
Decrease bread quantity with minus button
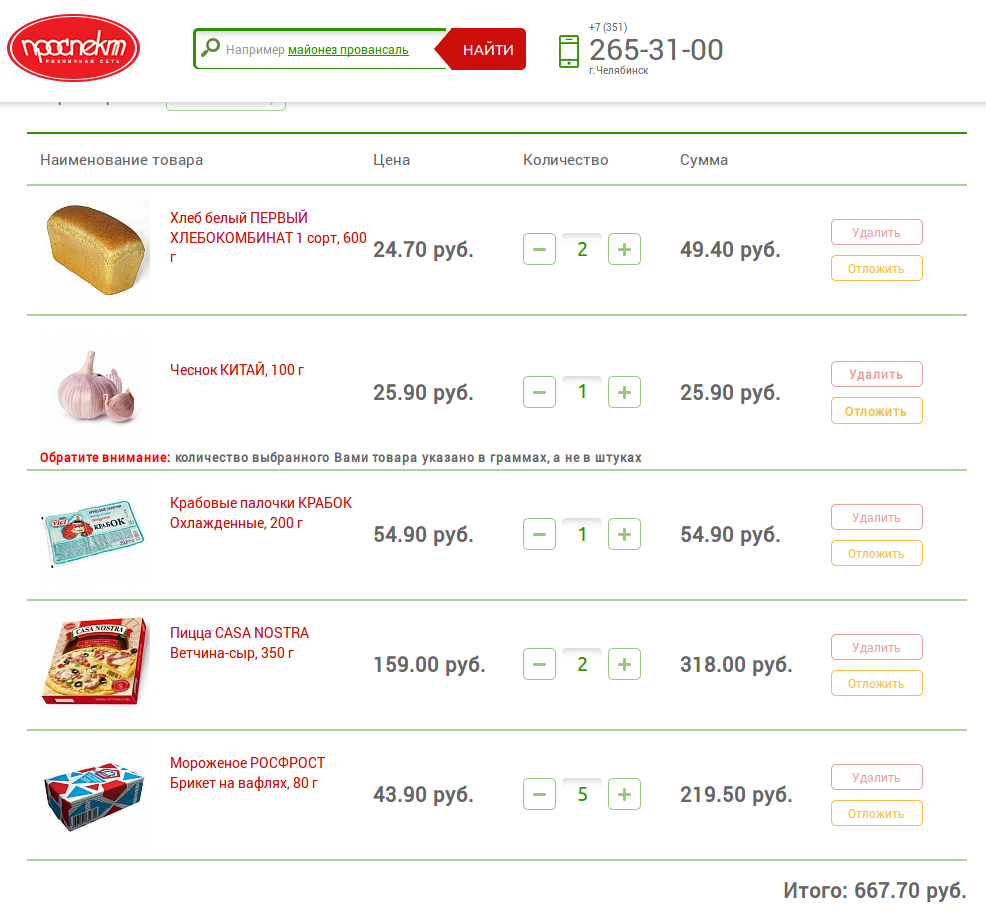point(539,249)
